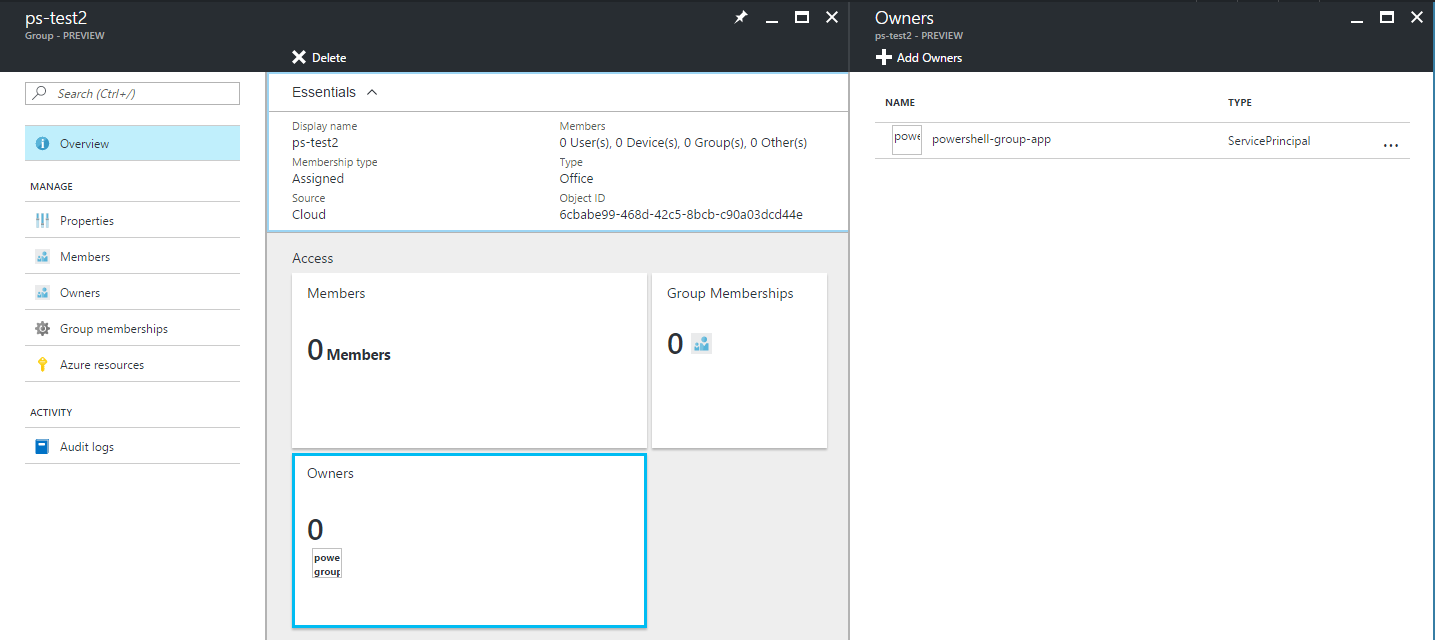
Task: Click the group icon in Group Memberships tile
Action: [701, 344]
